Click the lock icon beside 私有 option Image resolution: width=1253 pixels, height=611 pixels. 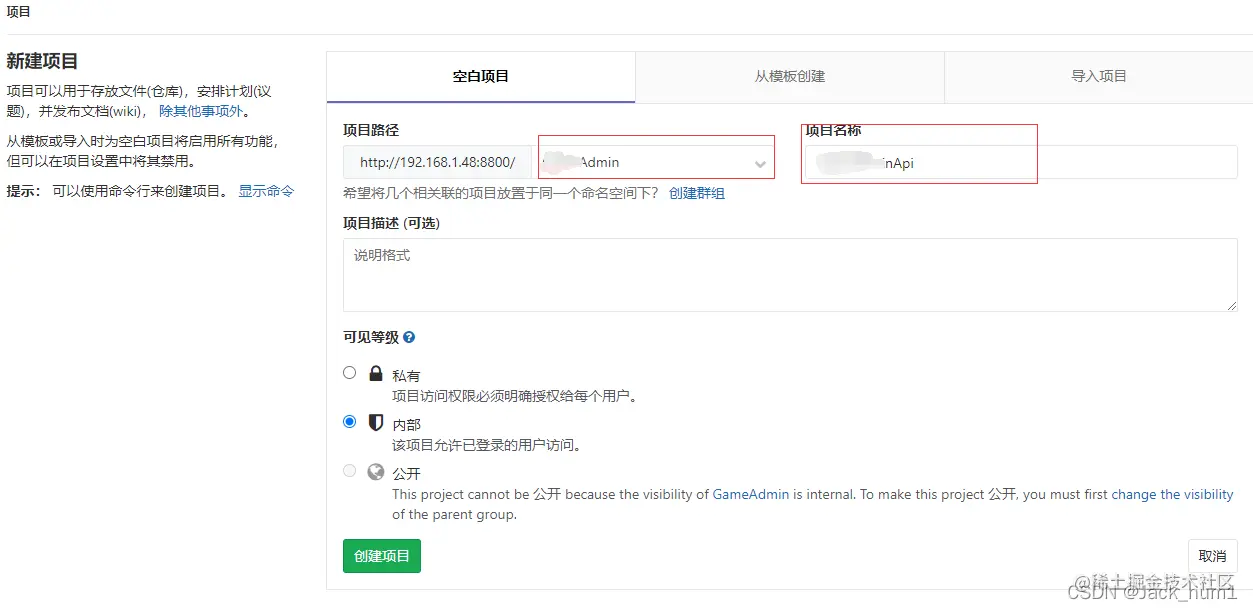(x=375, y=372)
